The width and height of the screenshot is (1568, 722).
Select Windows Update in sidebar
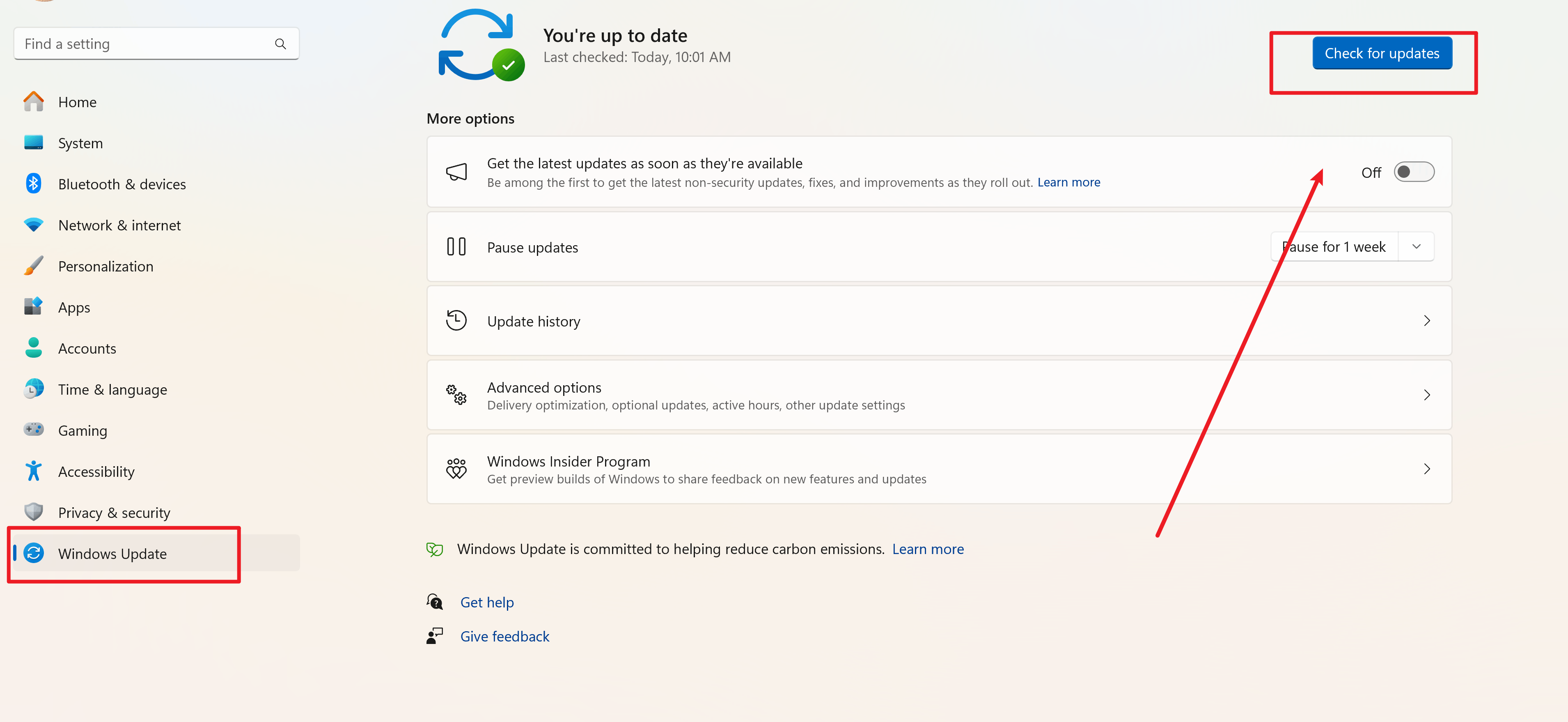(x=156, y=553)
